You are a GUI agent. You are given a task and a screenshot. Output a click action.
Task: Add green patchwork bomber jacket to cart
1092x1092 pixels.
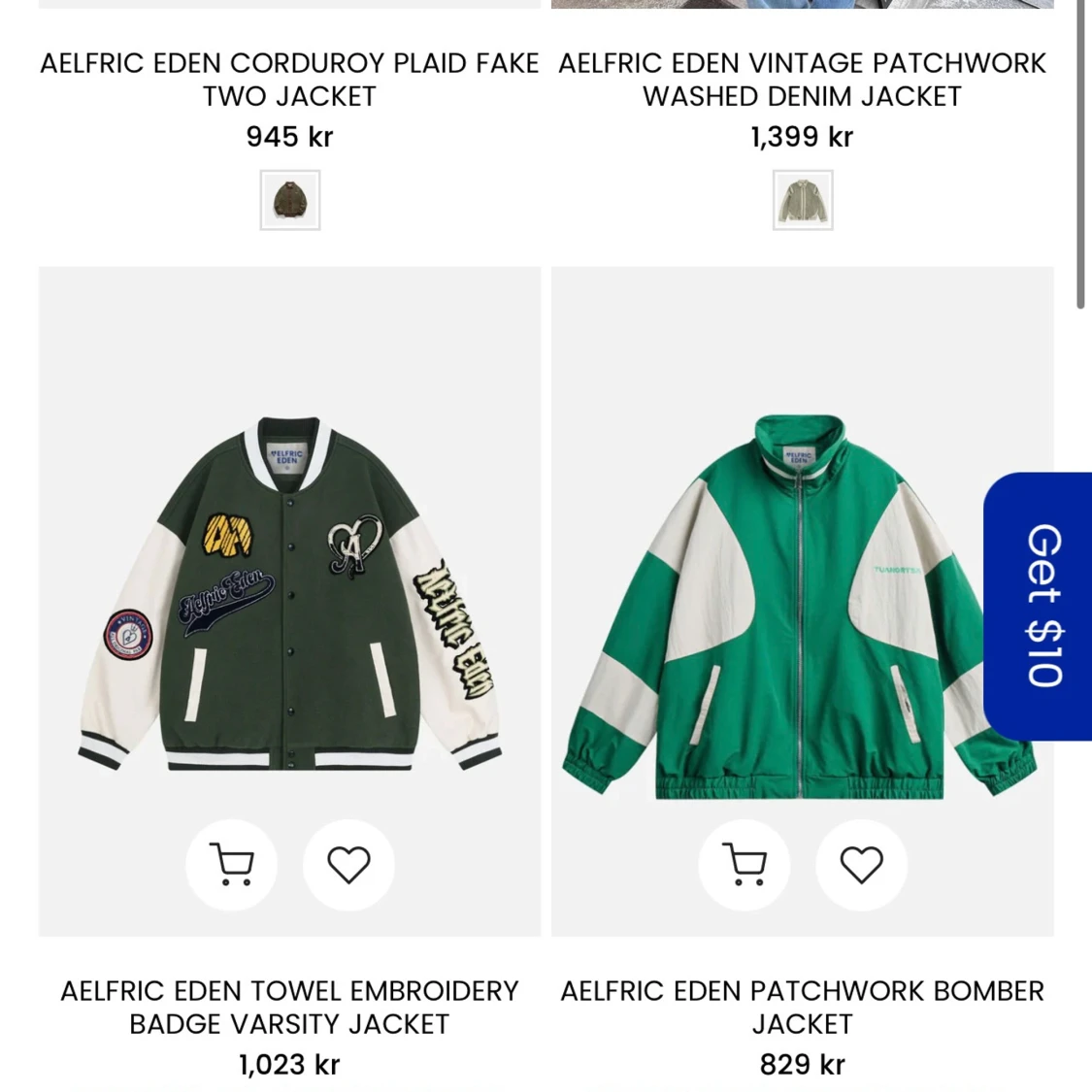pyautogui.click(x=744, y=864)
